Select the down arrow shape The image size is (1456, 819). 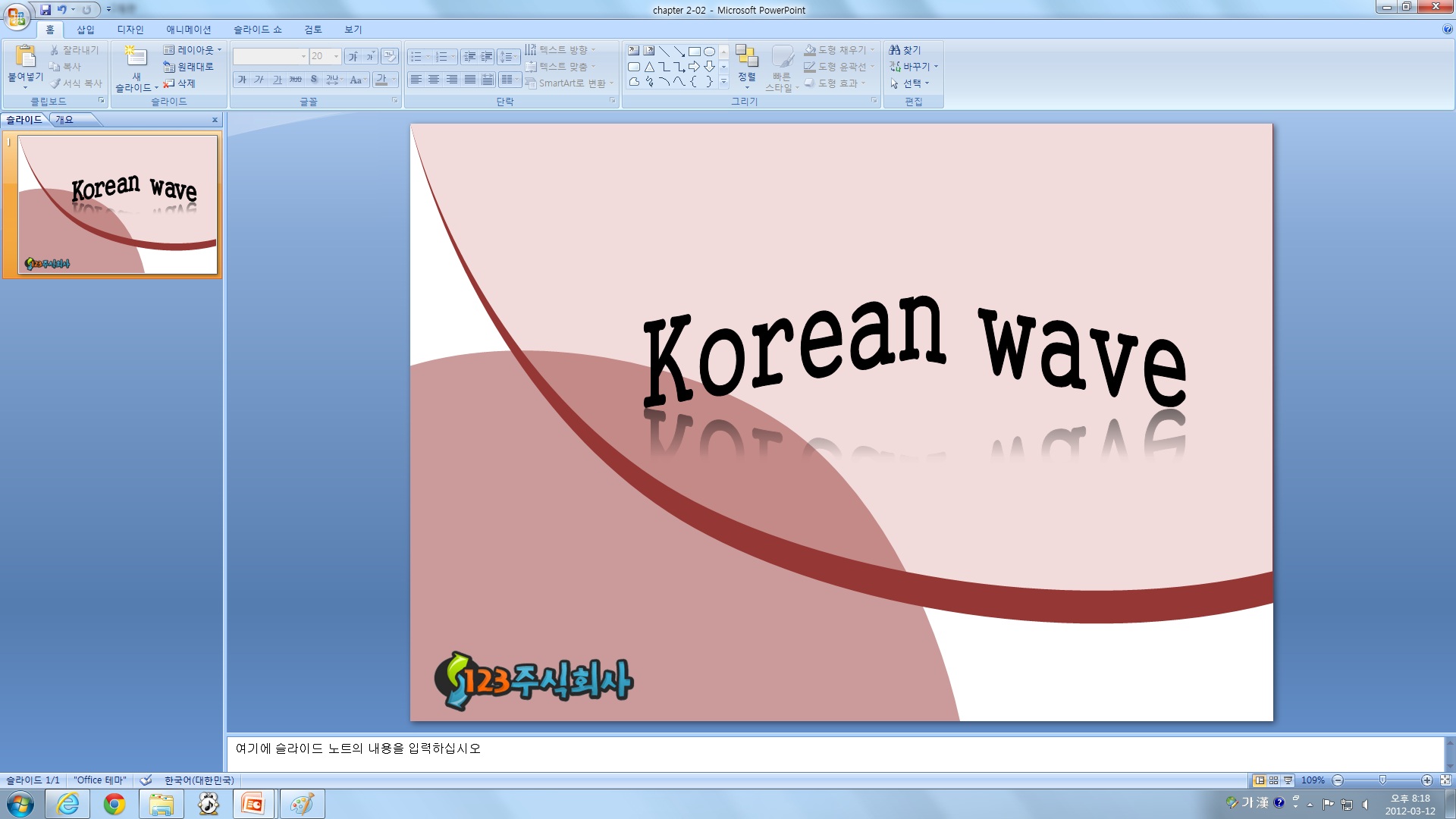710,67
